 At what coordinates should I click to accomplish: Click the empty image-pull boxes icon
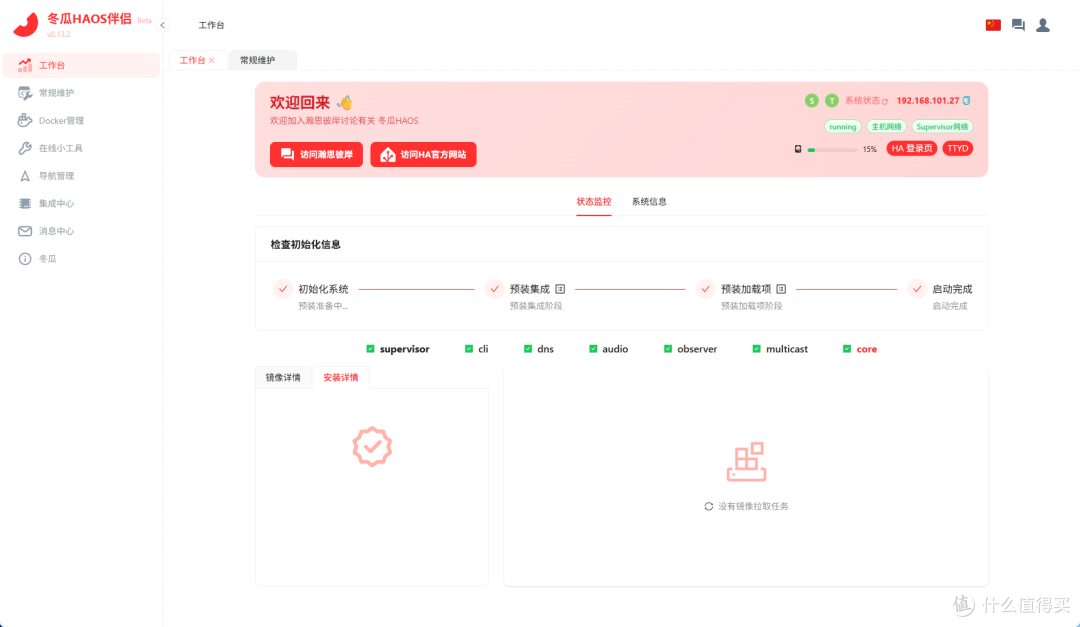tap(747, 462)
